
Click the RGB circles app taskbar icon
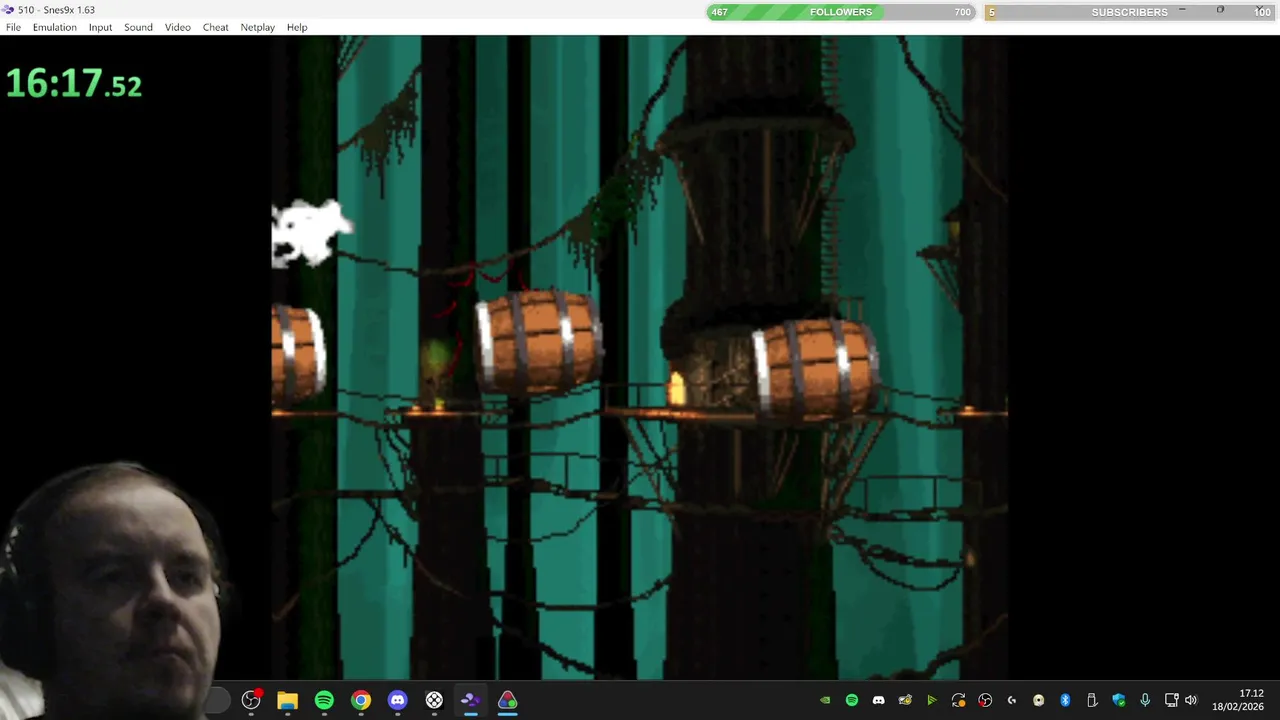point(507,700)
